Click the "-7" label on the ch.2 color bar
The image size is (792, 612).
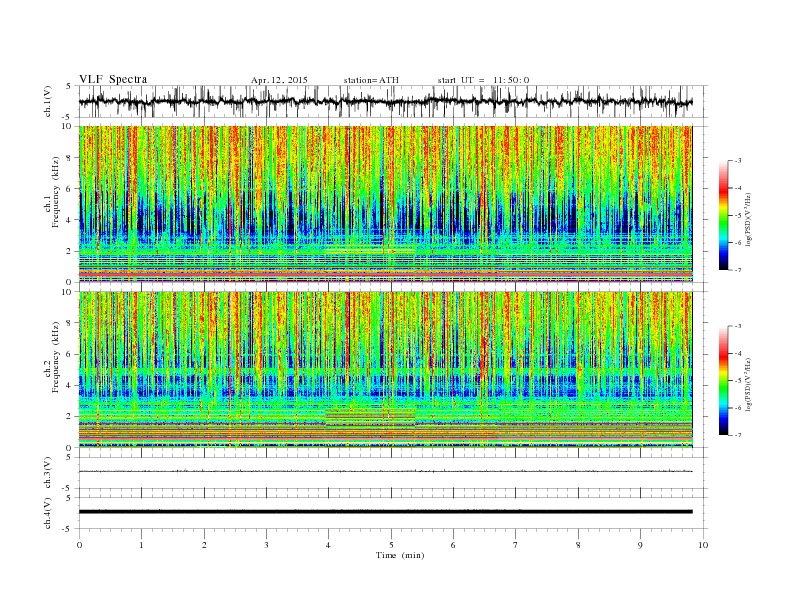pos(737,435)
